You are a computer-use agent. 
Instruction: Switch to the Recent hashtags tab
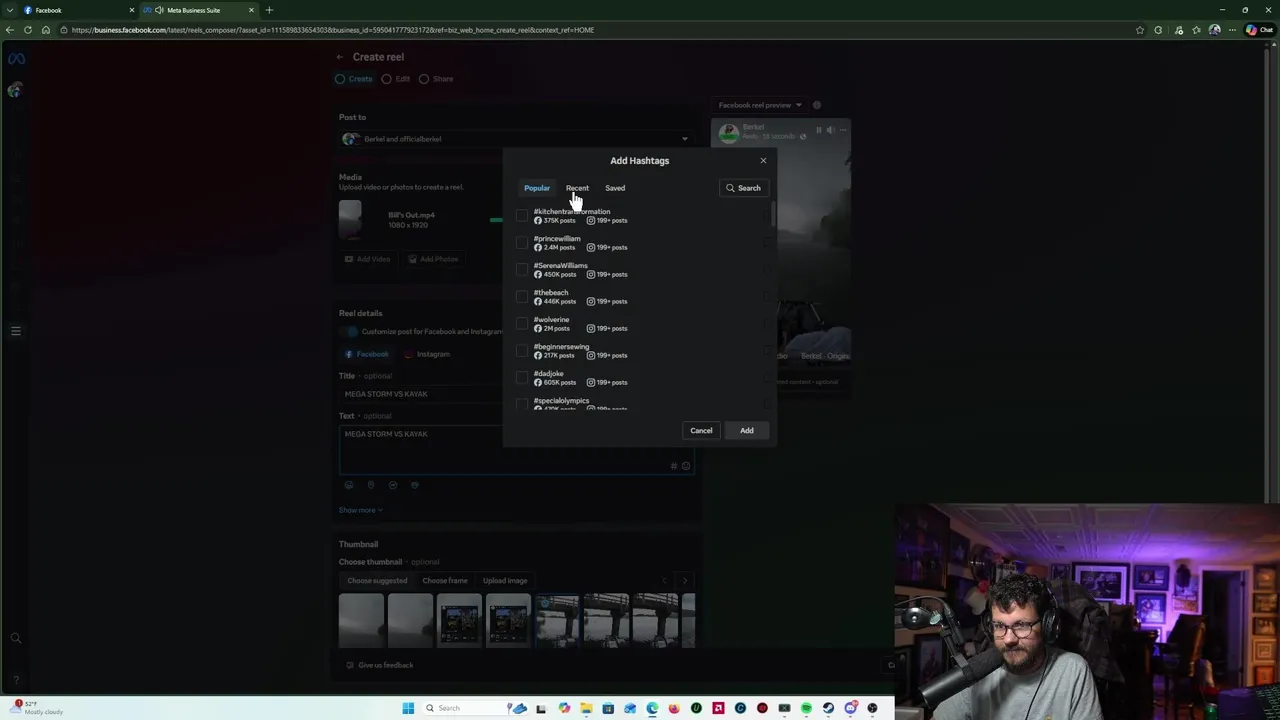pyautogui.click(x=577, y=188)
